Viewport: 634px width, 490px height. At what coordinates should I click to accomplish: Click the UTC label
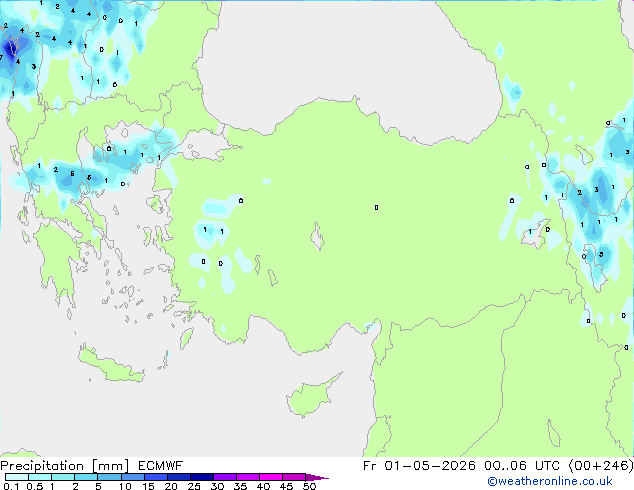[547, 466]
